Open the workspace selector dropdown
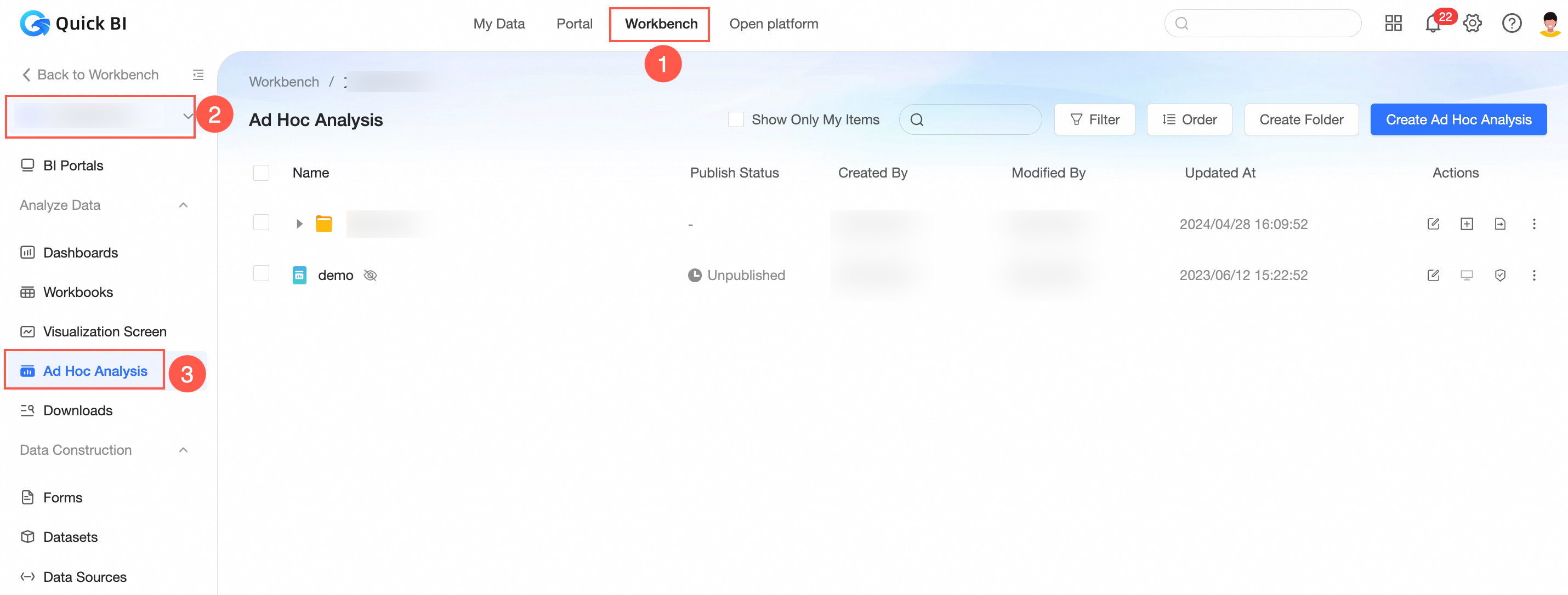The width and height of the screenshot is (1568, 595). click(x=100, y=116)
